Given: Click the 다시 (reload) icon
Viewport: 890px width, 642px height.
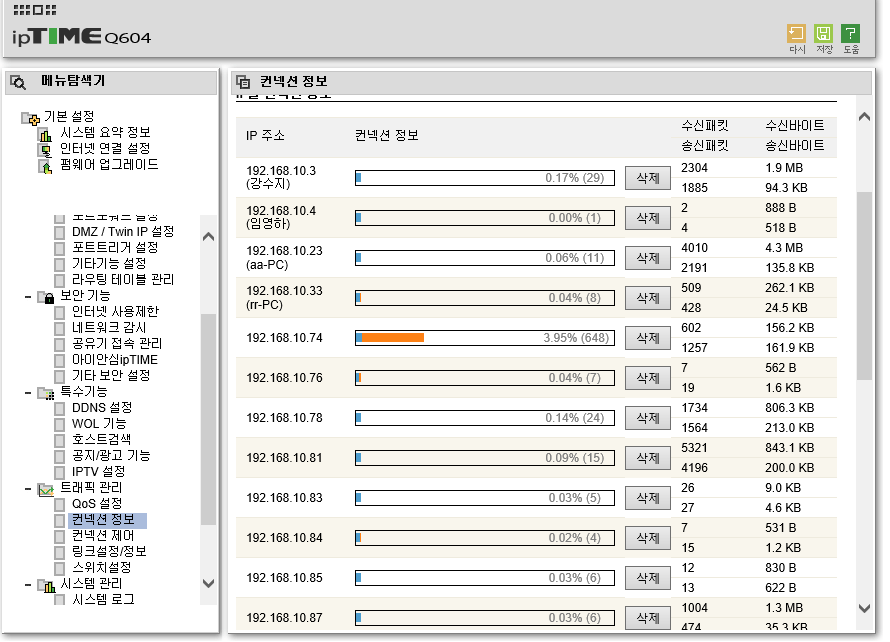Looking at the screenshot, I should (x=796, y=33).
